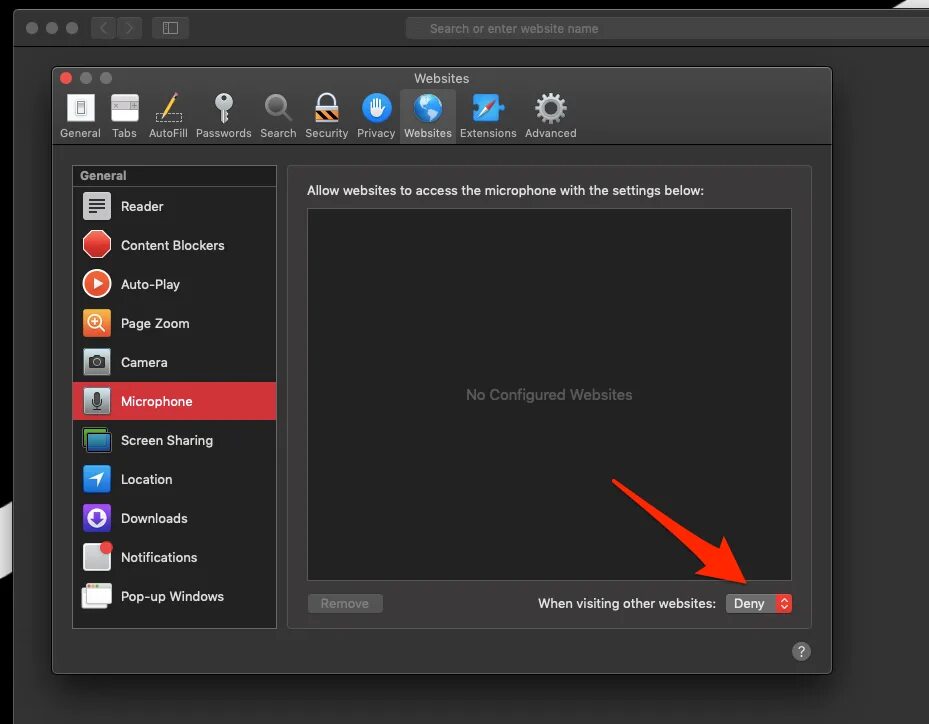Click the General tab label
Image resolution: width=929 pixels, height=724 pixels.
click(80, 133)
